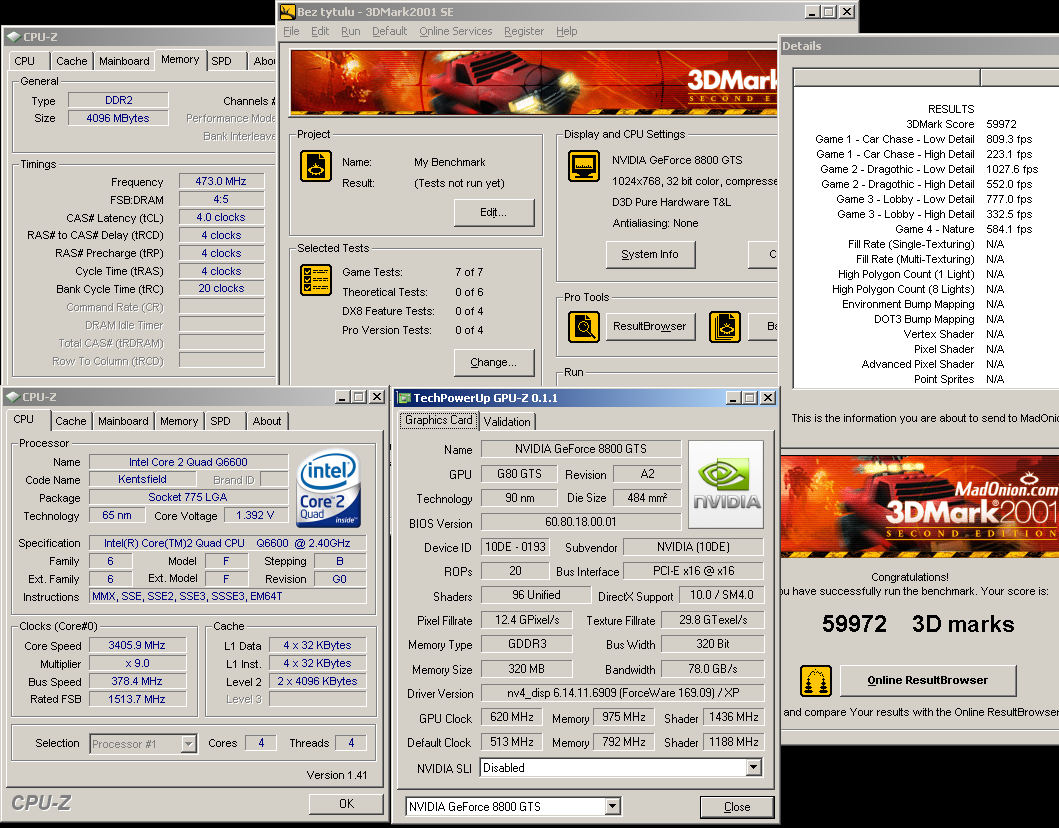The height and width of the screenshot is (828, 1059).
Task: Click the GPU Clock 620 MHz field
Action: coord(512,717)
